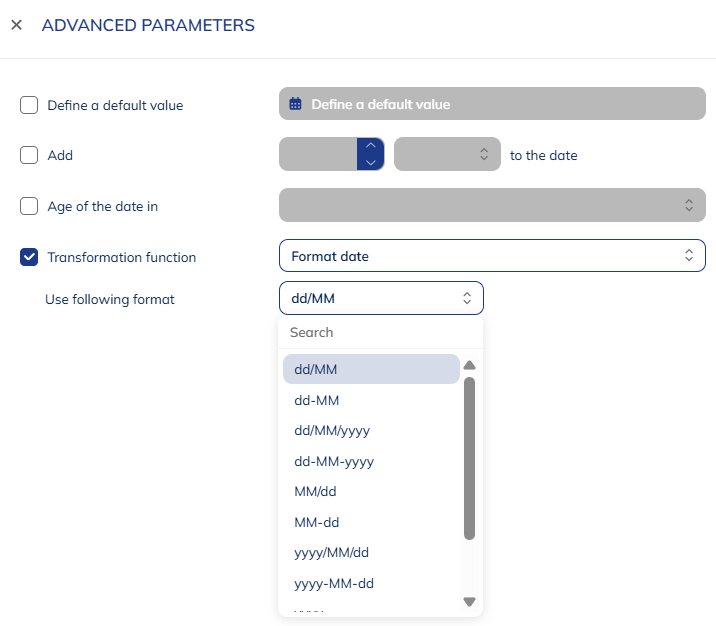Viewport: 716px width, 626px height.
Task: Select the dd-MM-yyyy option
Action: pyautogui.click(x=334, y=462)
